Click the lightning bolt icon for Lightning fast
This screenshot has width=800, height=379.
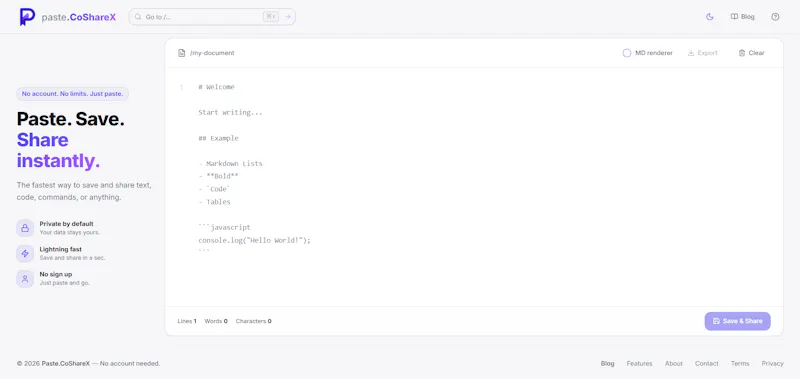pyautogui.click(x=25, y=254)
